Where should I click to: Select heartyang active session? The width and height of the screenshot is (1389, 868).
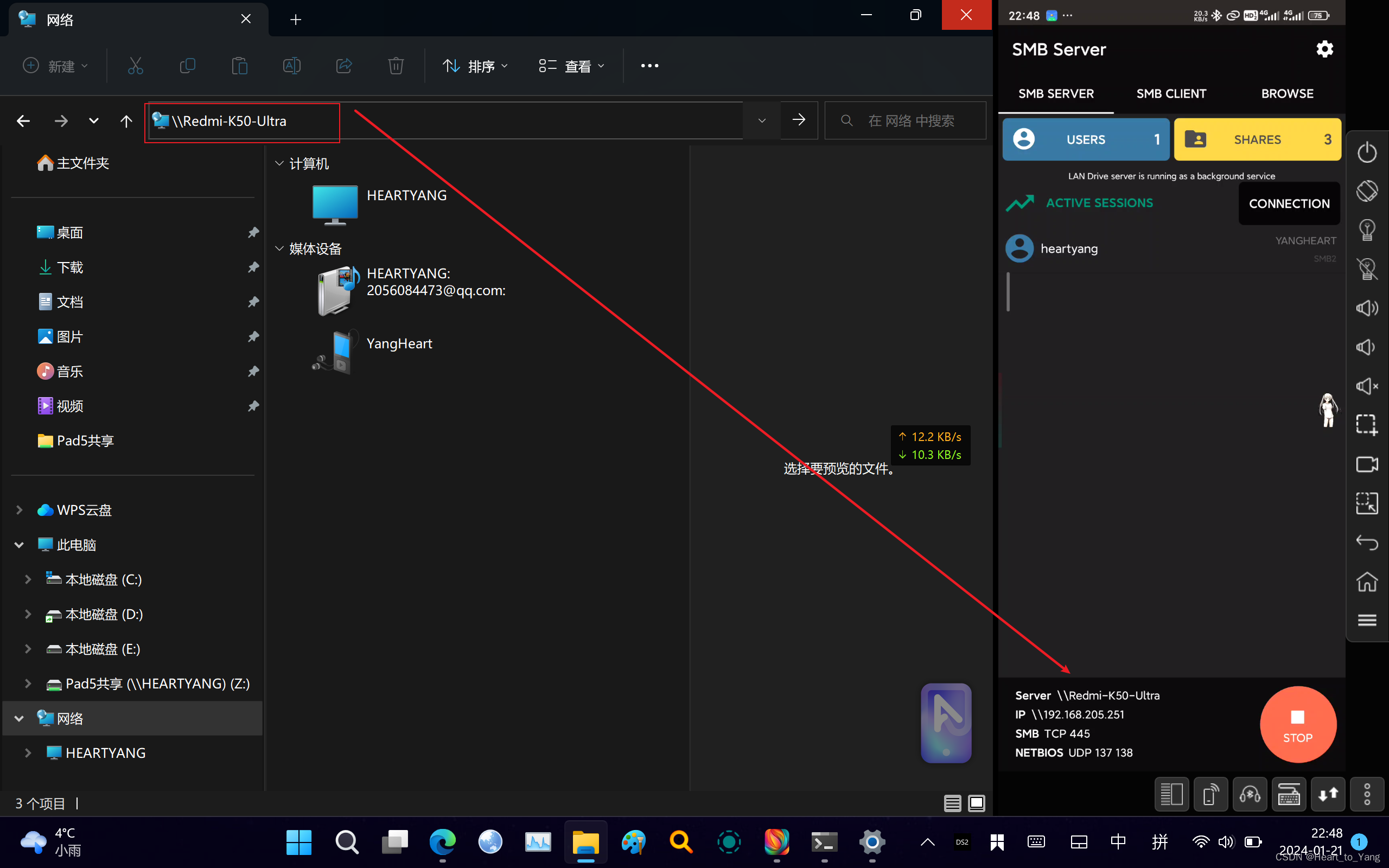(x=1171, y=248)
